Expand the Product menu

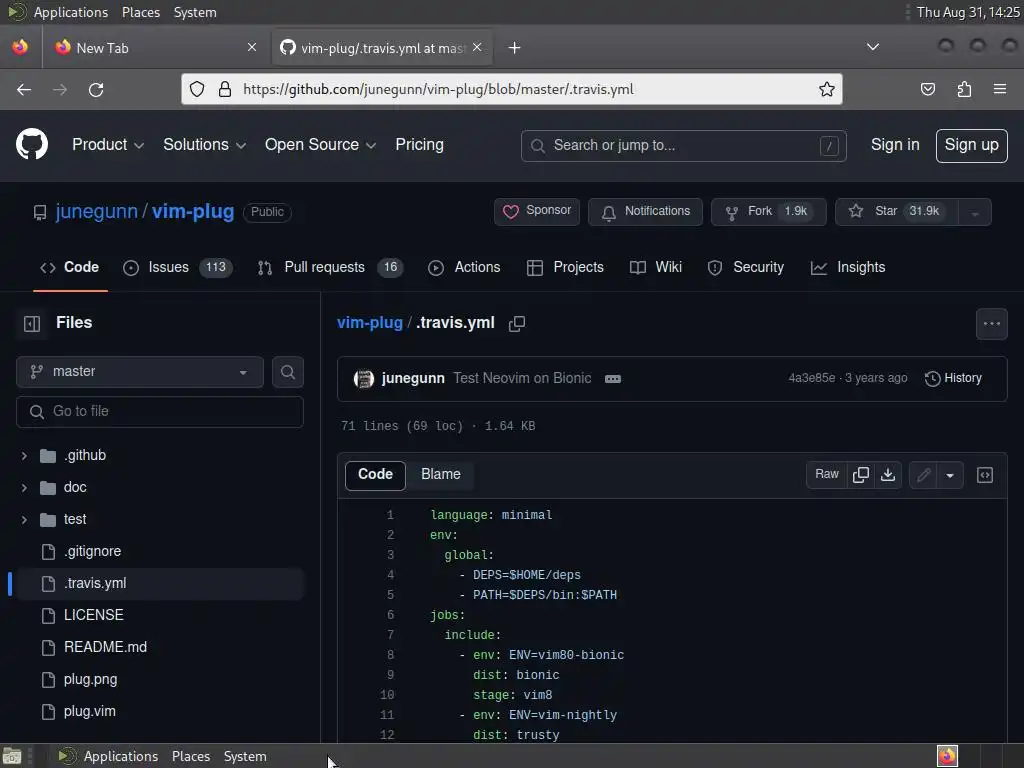tap(108, 145)
